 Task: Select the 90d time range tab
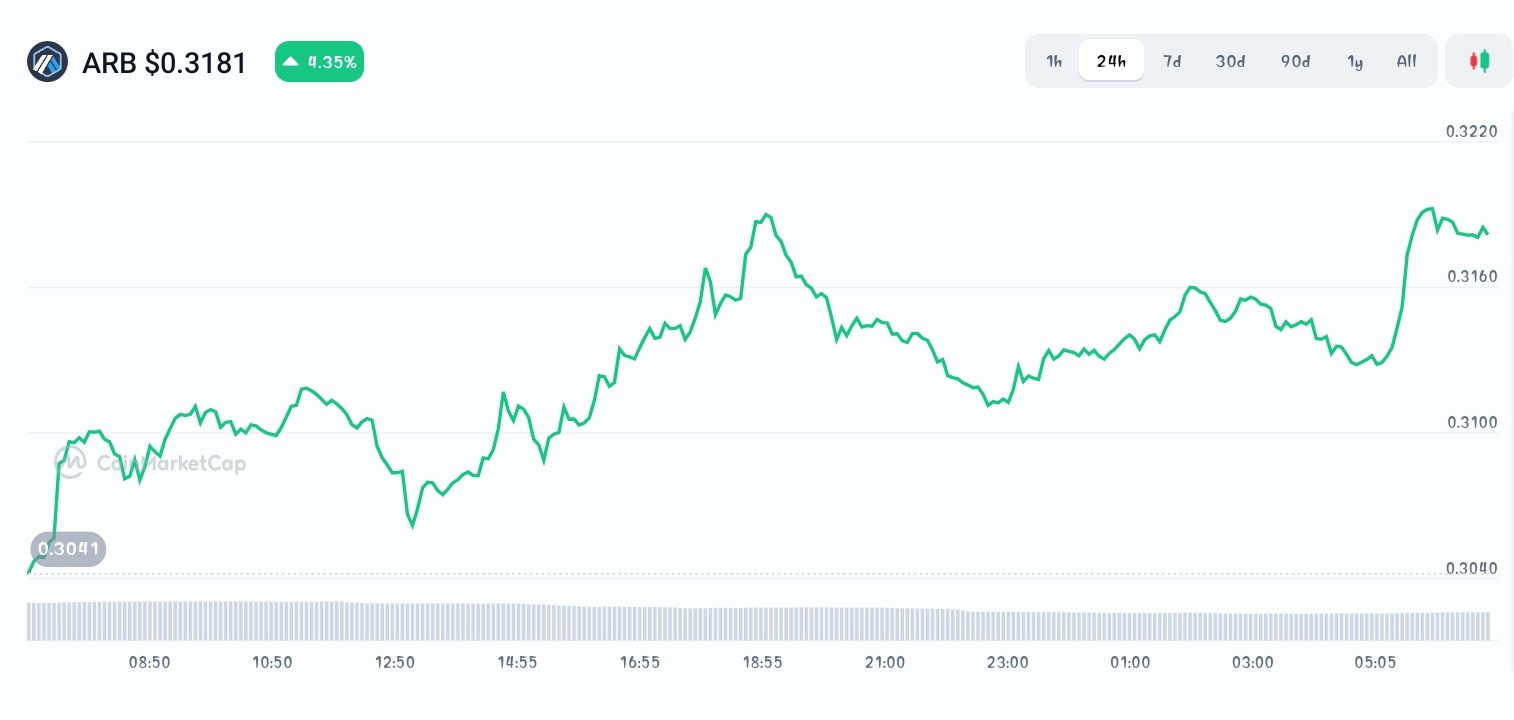(x=1295, y=61)
